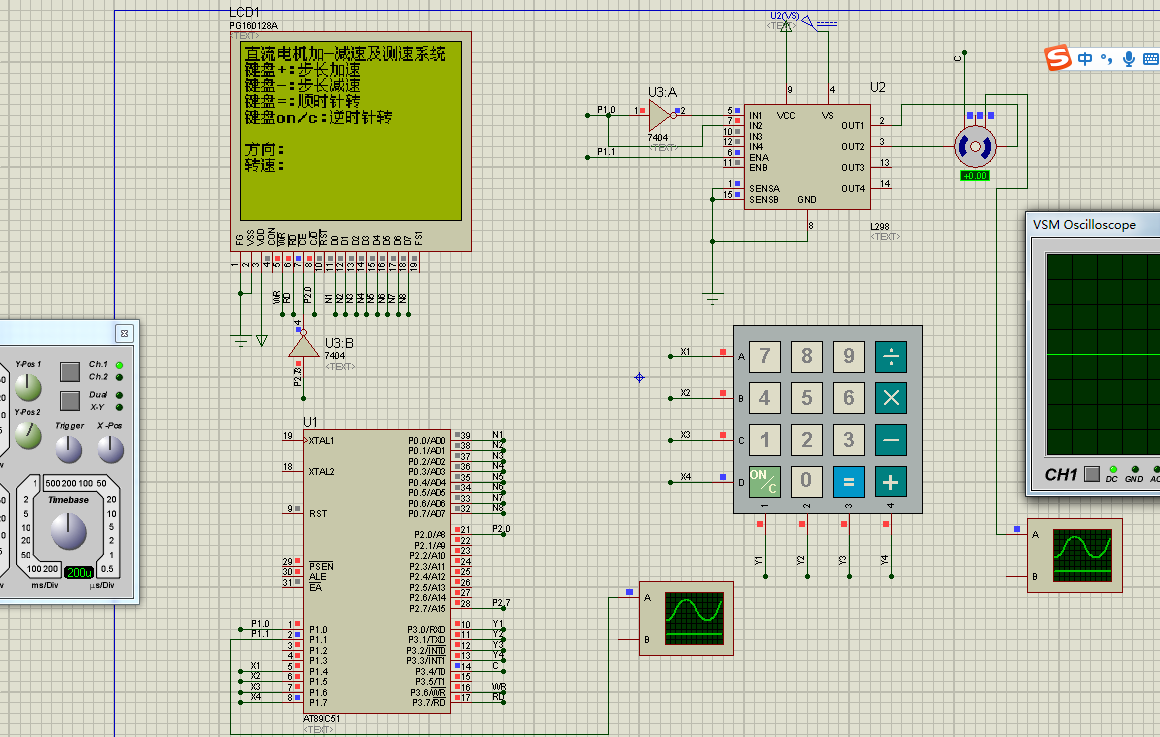Click the plus key on the keypad
1160x737 pixels.
(891, 482)
